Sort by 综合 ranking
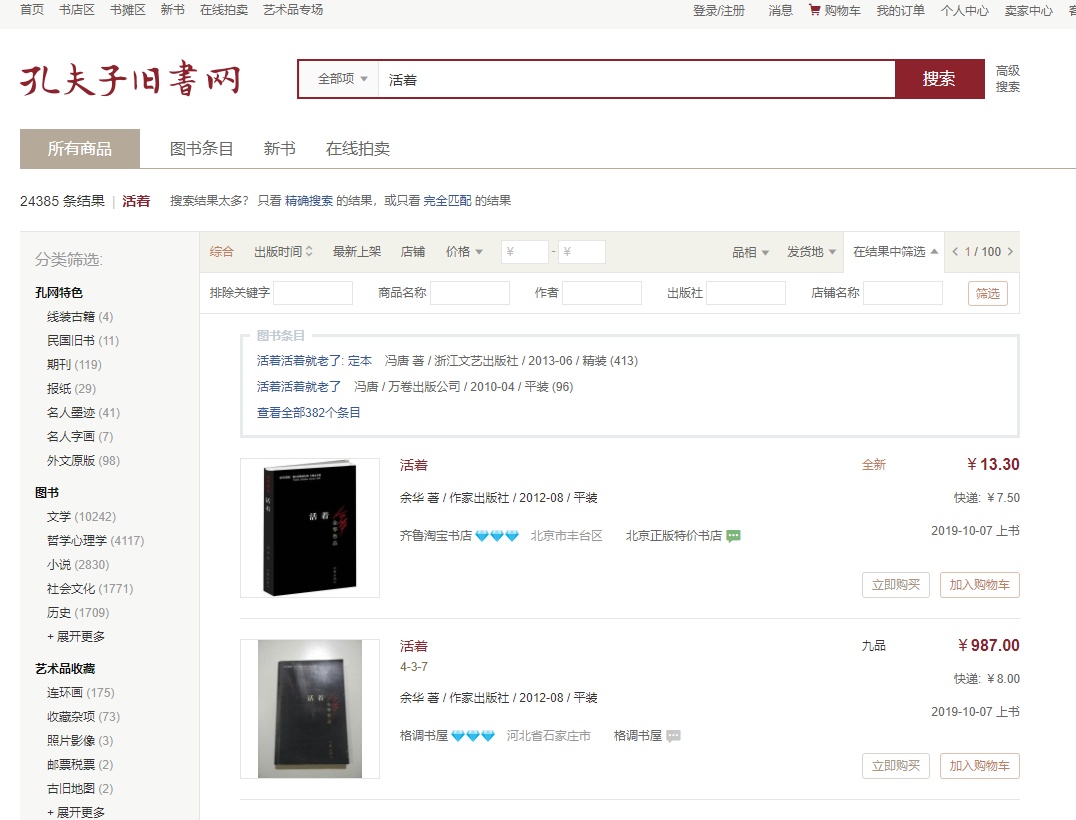 tap(222, 252)
